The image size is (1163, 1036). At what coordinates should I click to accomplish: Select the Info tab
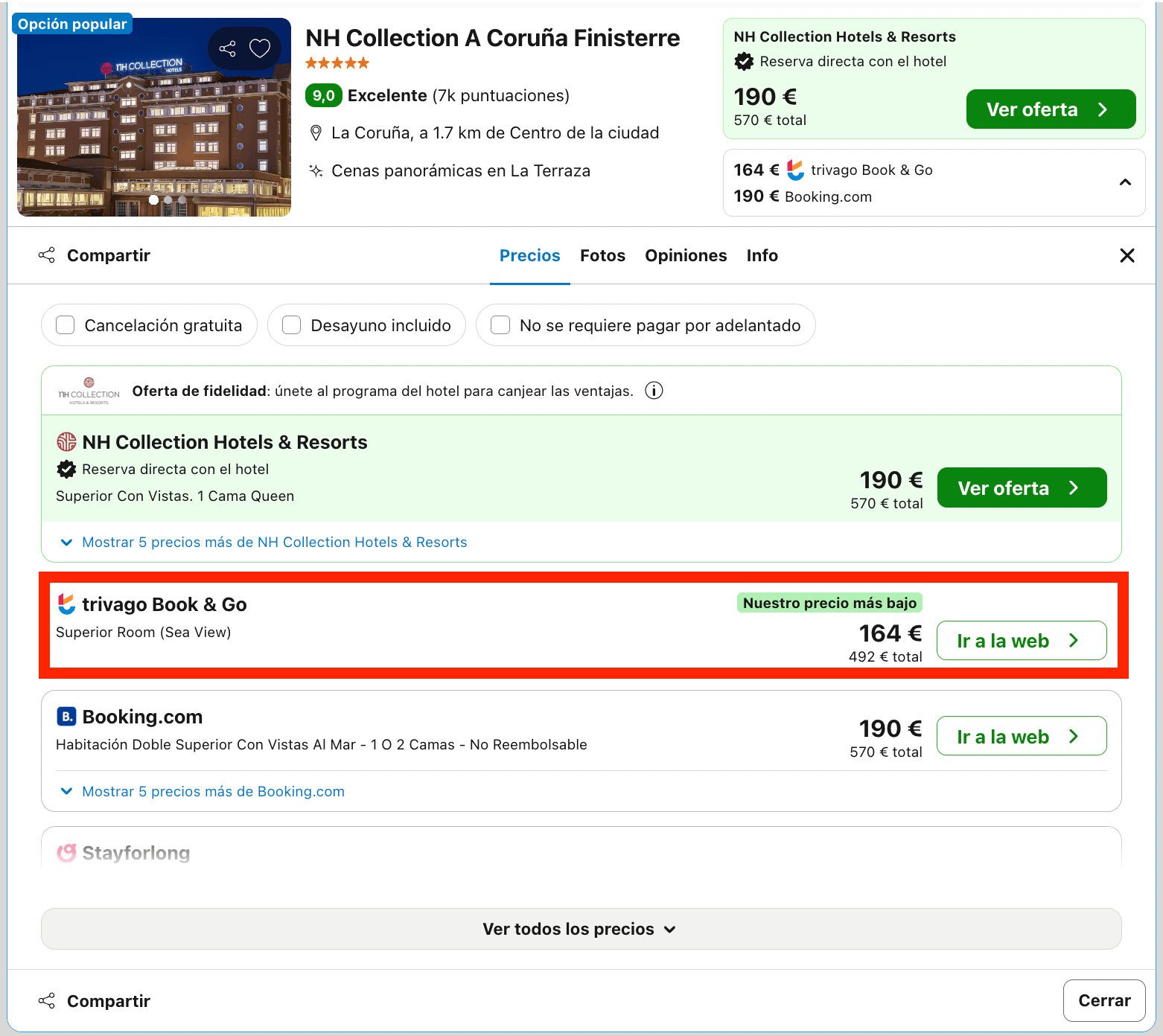click(762, 256)
